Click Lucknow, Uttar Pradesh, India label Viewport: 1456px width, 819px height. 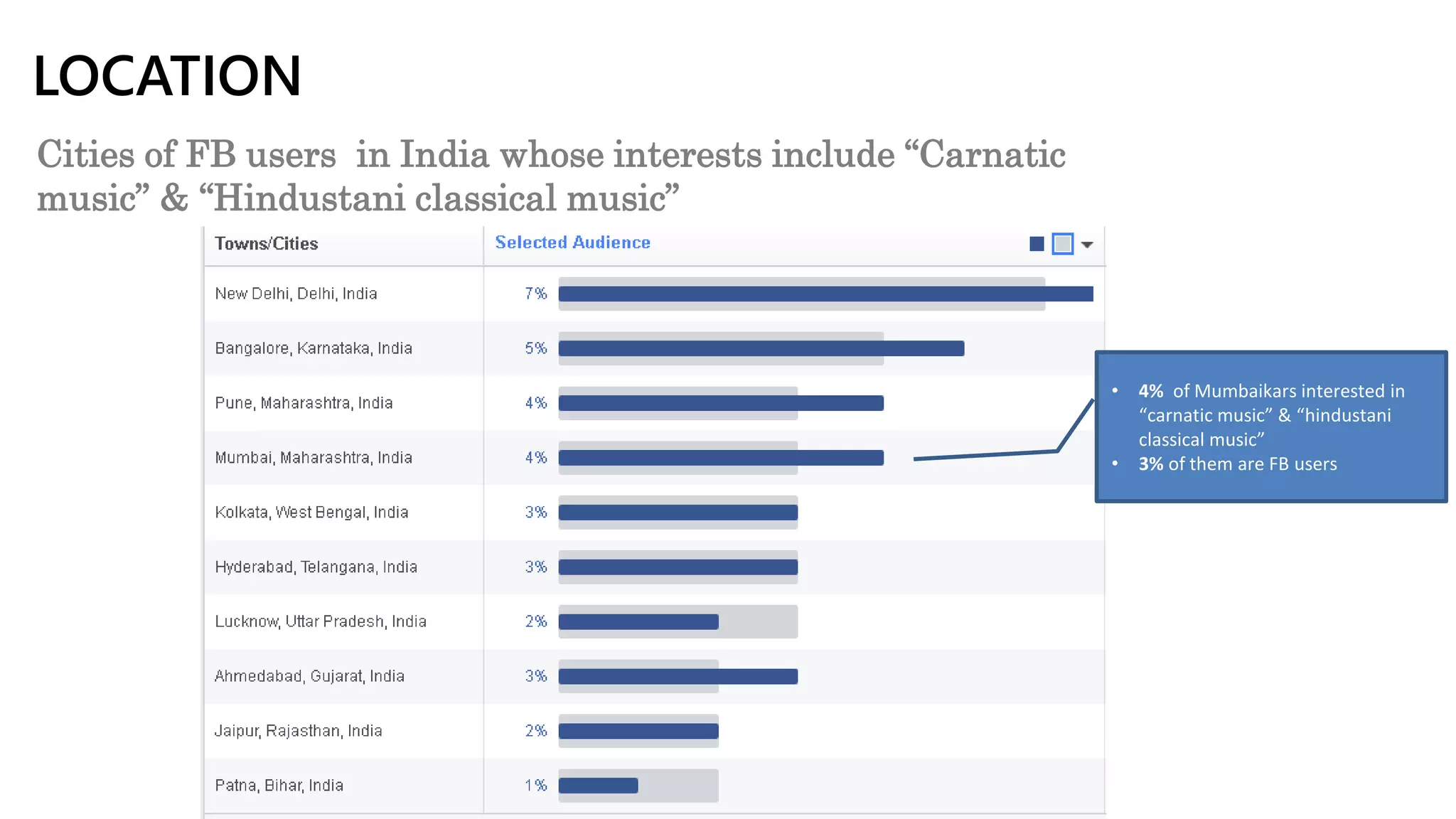(321, 621)
